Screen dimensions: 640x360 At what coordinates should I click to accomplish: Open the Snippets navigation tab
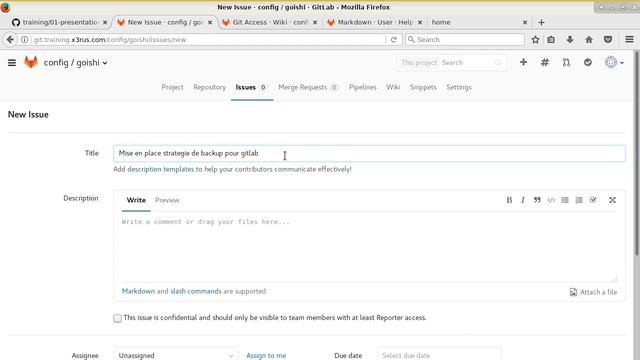coord(423,87)
